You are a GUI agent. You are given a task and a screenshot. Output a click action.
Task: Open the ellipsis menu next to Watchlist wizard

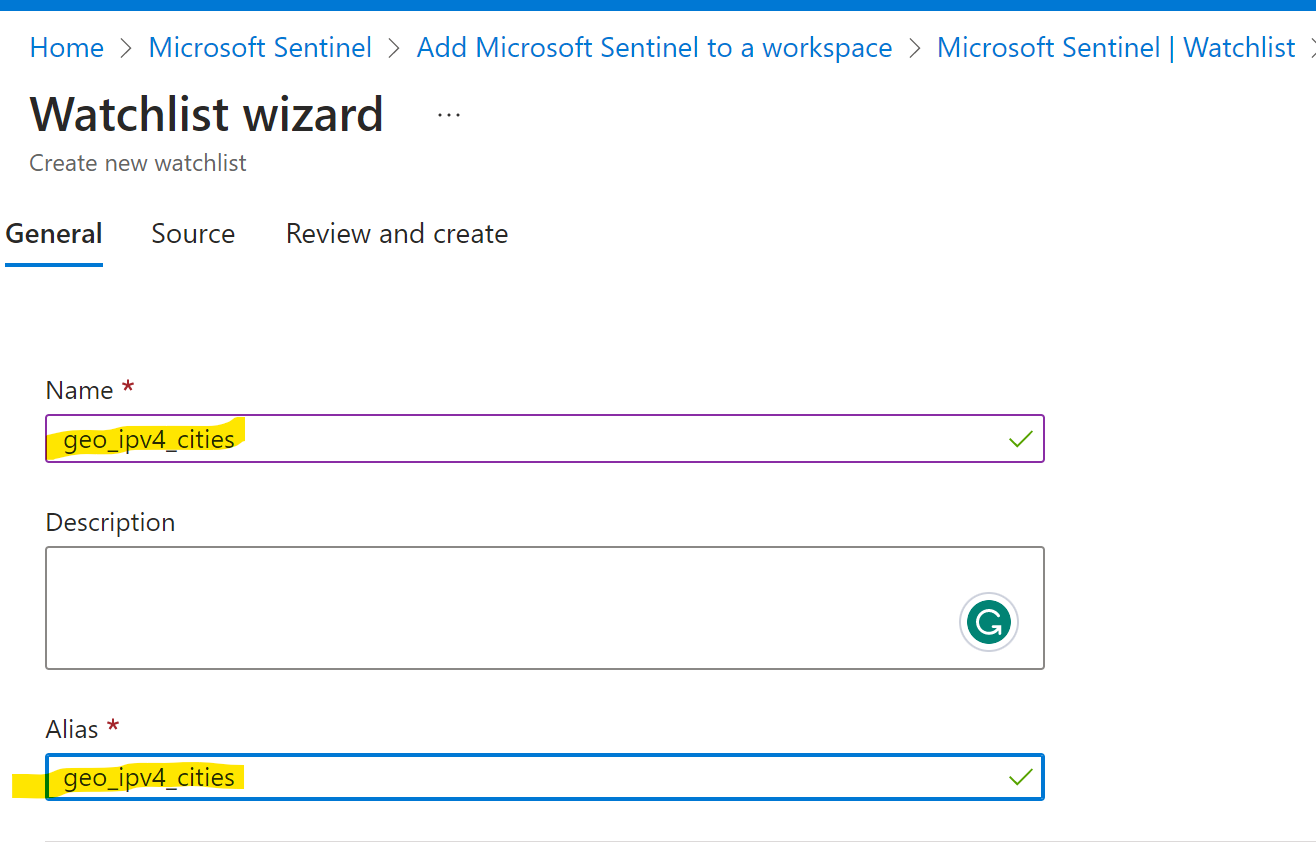tap(448, 113)
